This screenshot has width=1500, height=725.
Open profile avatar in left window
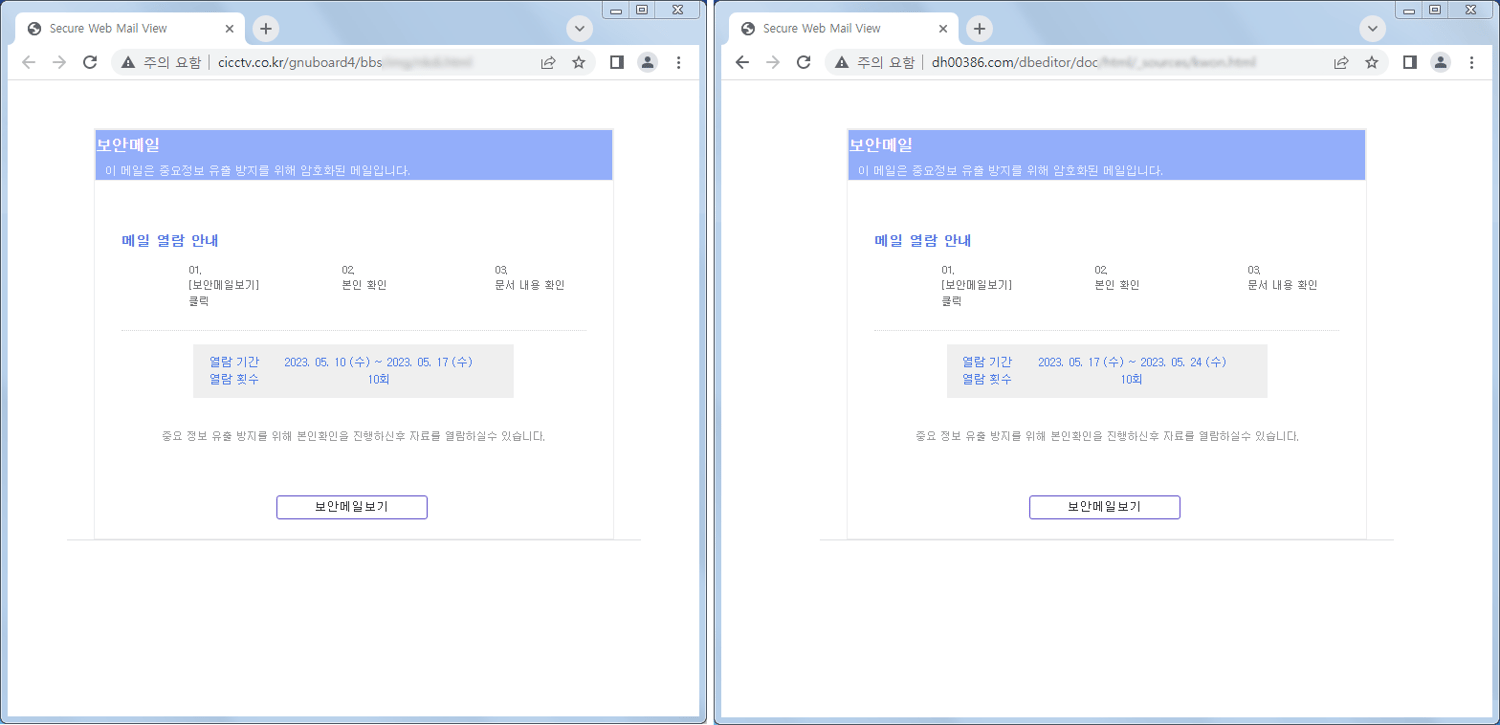coord(648,62)
